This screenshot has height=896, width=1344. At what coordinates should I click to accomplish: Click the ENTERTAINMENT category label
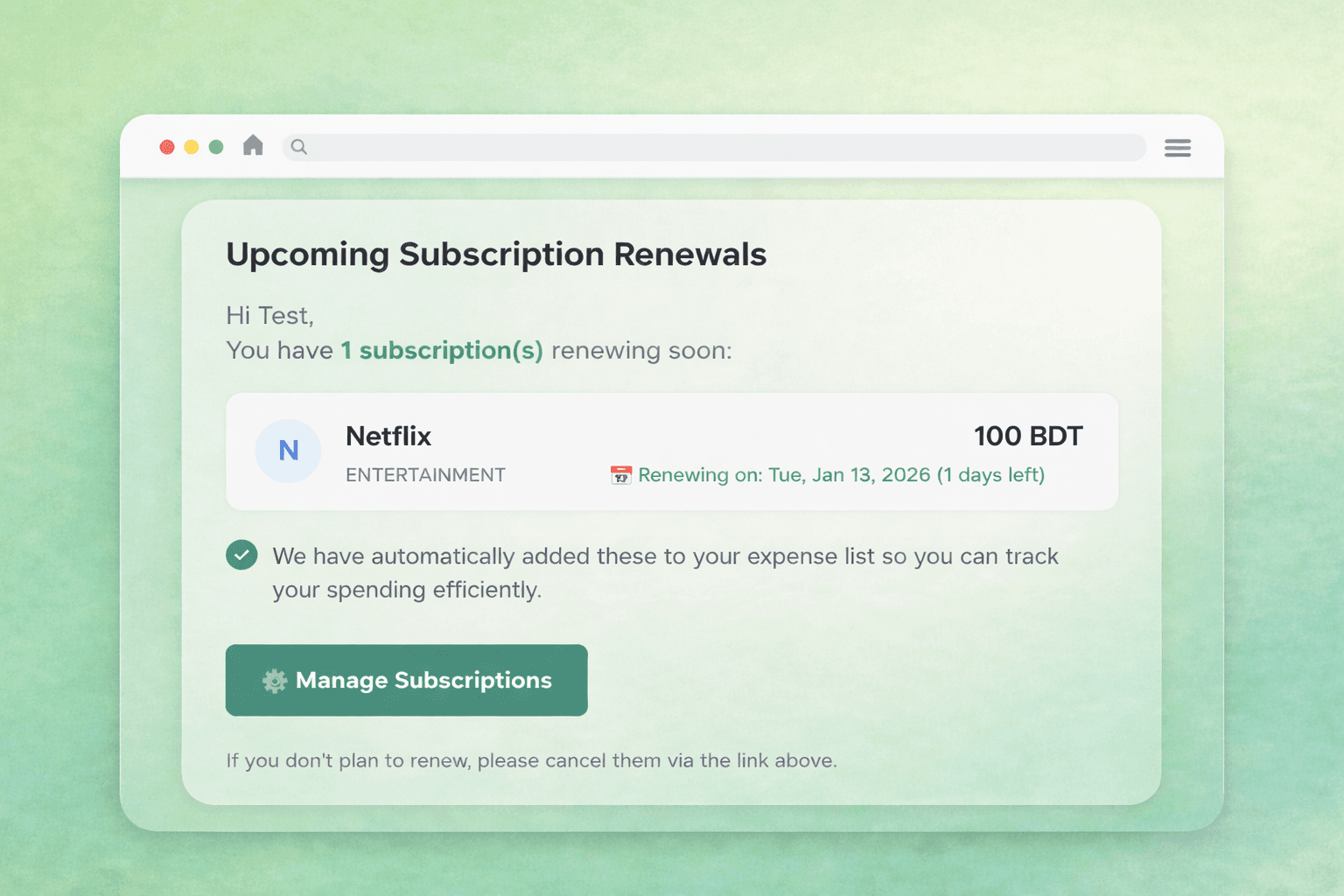(425, 475)
